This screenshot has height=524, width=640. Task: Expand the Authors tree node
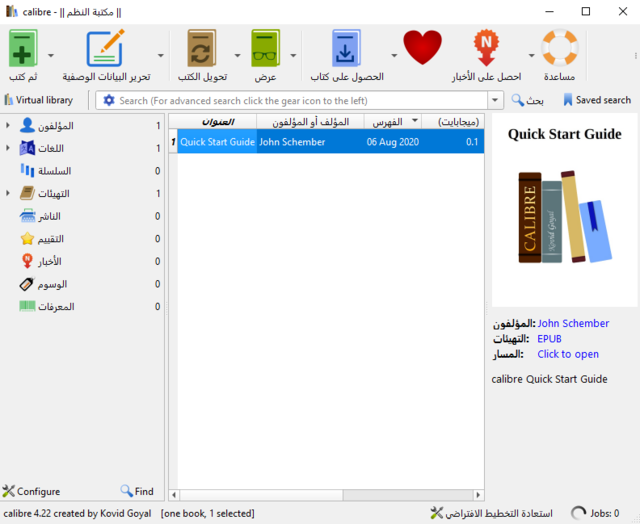[8, 125]
